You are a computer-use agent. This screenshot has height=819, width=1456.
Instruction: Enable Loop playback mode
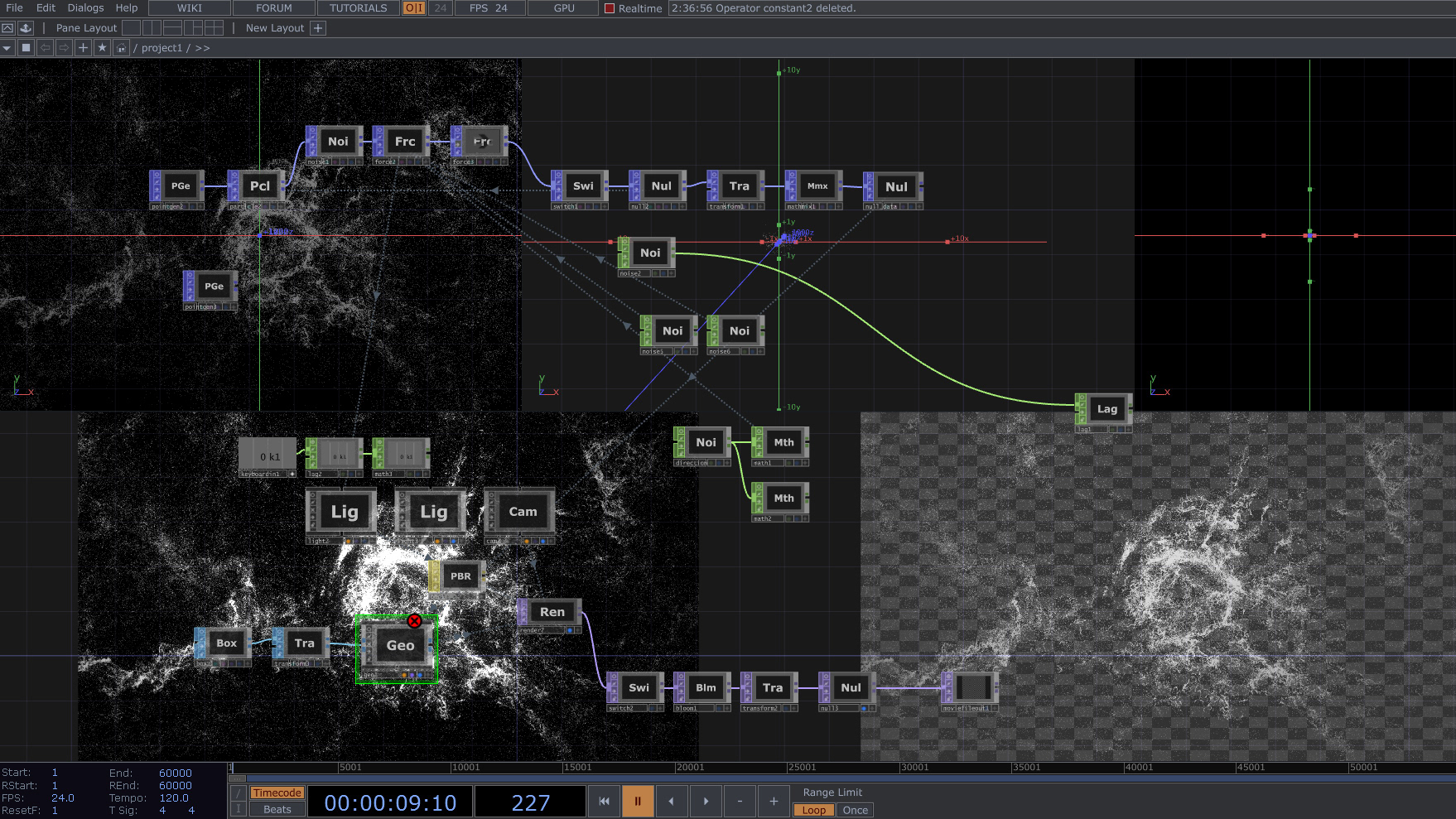pyautogui.click(x=812, y=810)
